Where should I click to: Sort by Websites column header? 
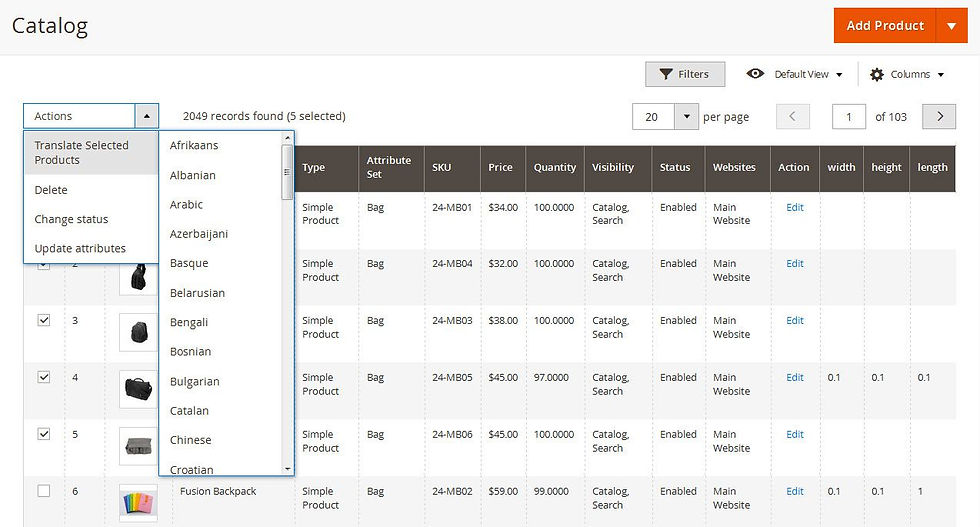(x=738, y=168)
